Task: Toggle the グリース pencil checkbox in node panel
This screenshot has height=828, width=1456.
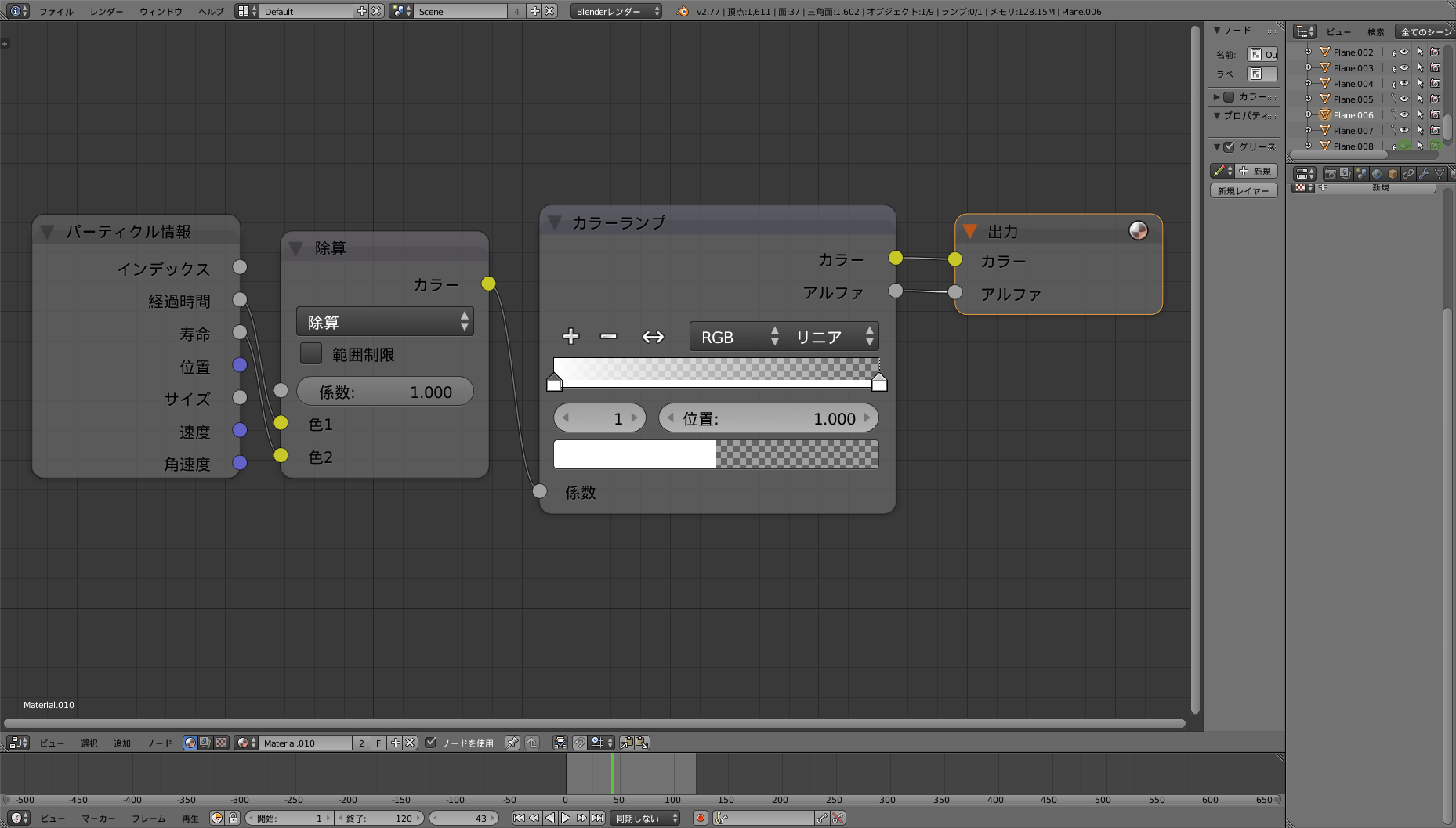Action: (x=1229, y=146)
